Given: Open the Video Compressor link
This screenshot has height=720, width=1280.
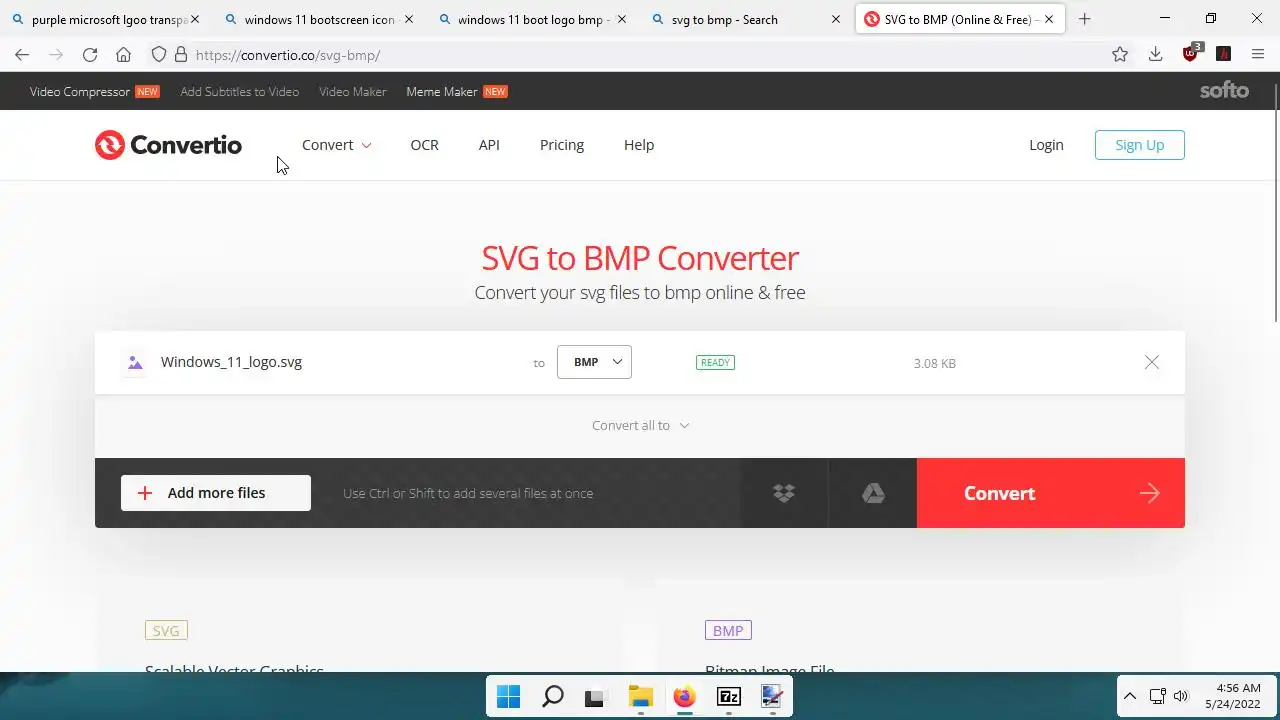Looking at the screenshot, I should point(94,92).
